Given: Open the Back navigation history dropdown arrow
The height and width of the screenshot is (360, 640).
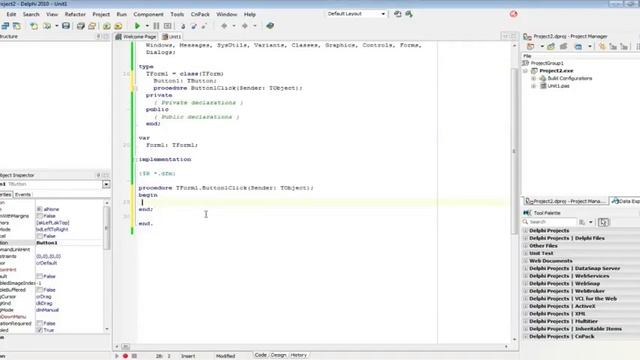Looking at the screenshot, I should coord(234,26).
